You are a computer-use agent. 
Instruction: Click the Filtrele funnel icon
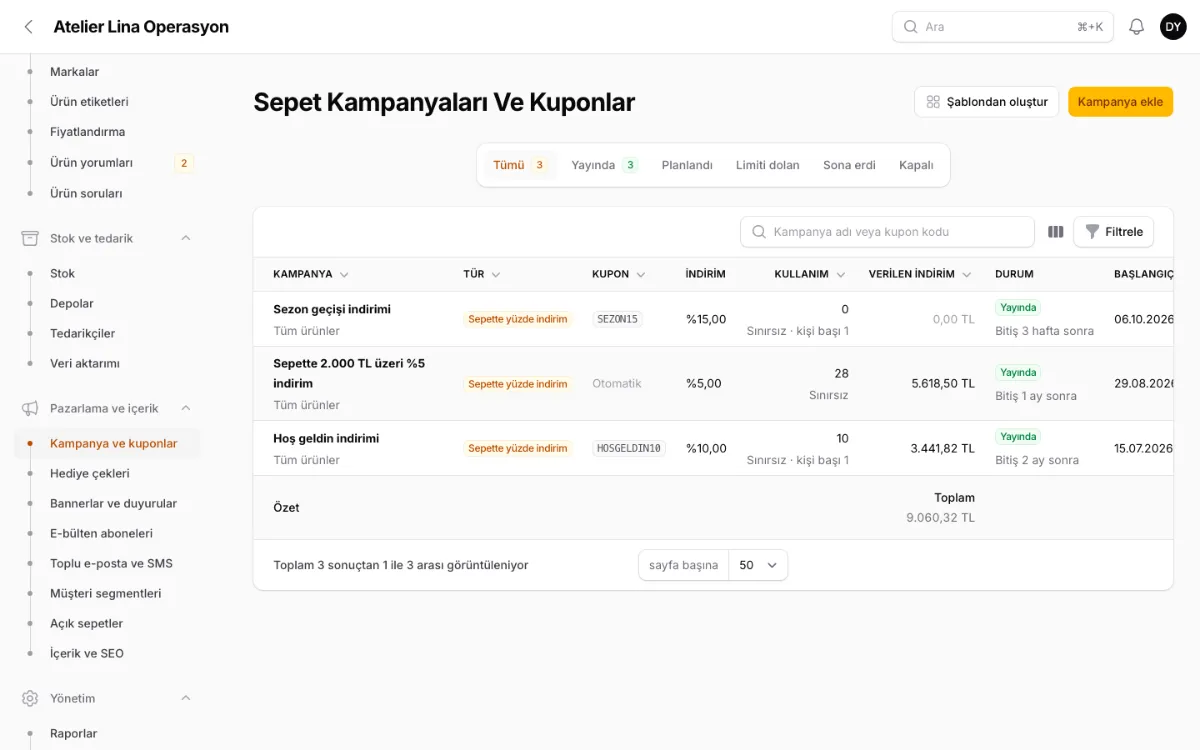click(x=1092, y=232)
